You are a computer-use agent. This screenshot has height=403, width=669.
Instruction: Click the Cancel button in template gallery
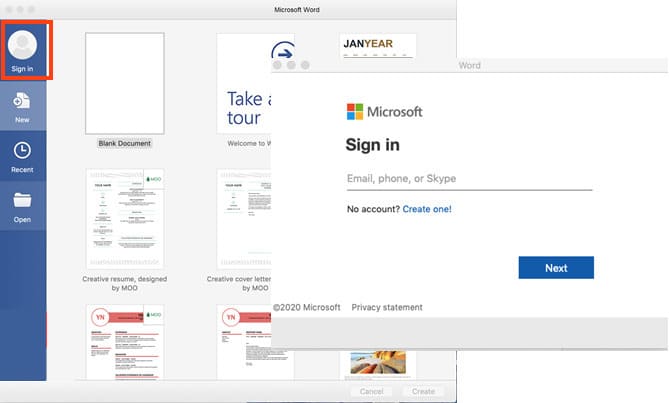pyautogui.click(x=371, y=391)
